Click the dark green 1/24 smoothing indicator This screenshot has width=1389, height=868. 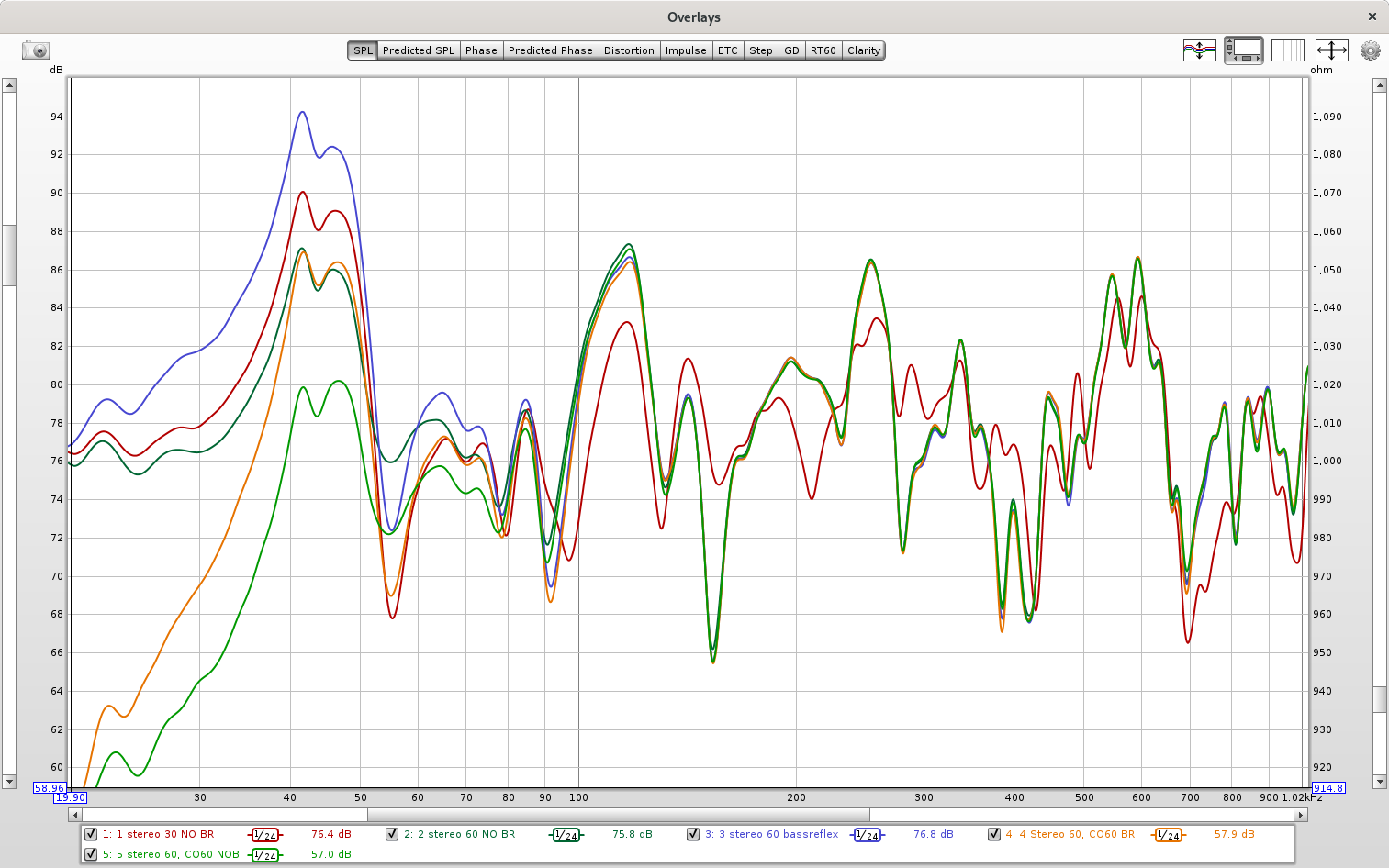click(566, 835)
